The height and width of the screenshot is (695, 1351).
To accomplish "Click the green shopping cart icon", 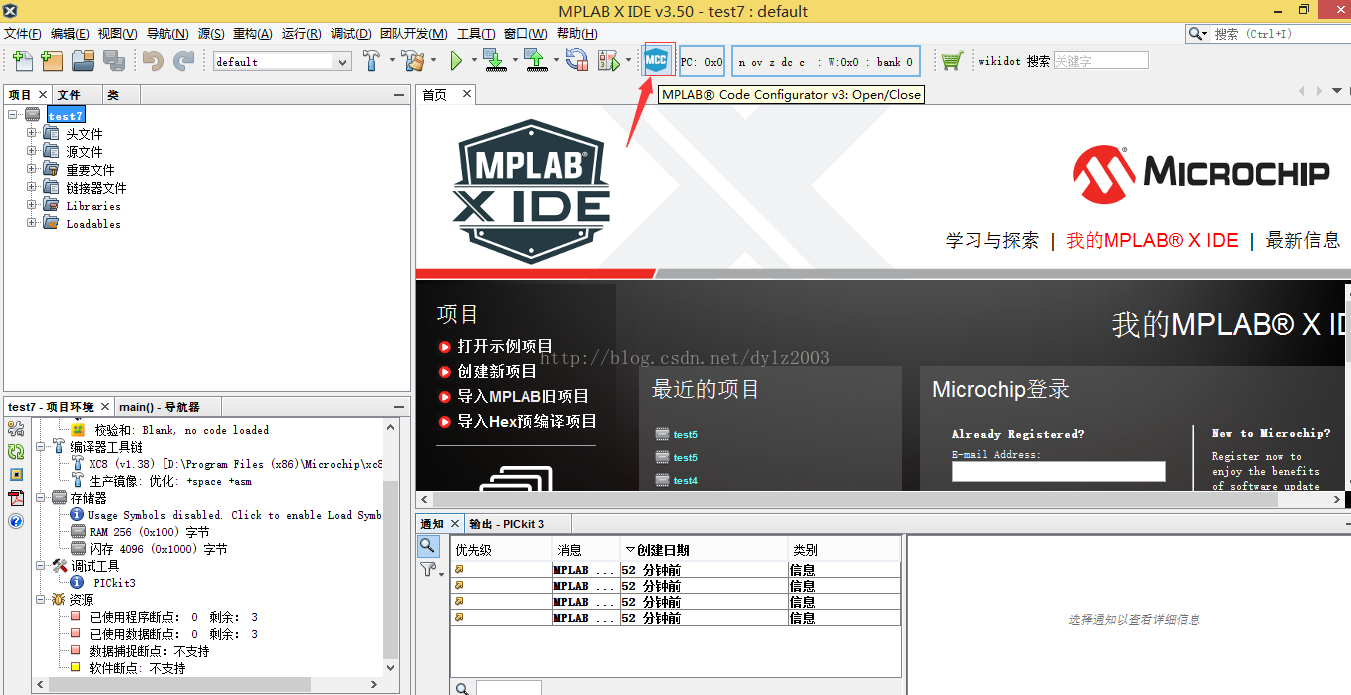I will [951, 61].
